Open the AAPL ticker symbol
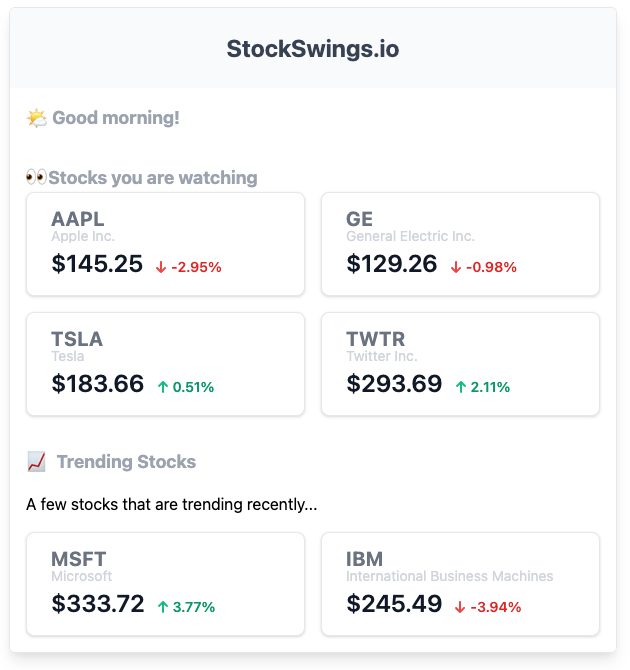The image size is (630, 670). 78,219
